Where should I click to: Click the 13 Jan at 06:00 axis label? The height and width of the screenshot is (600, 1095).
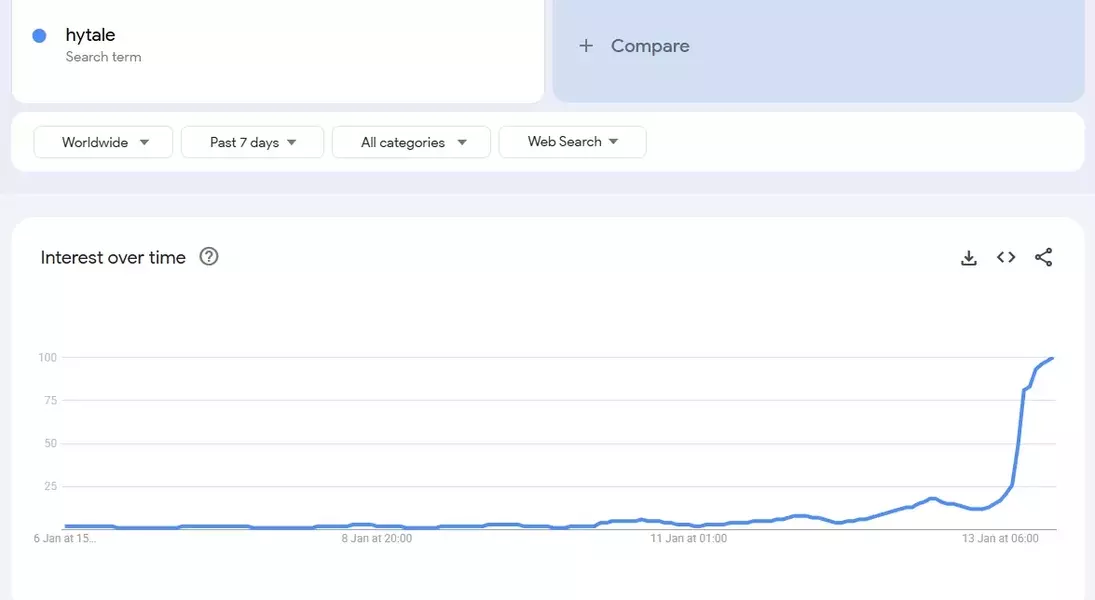(x=1000, y=538)
